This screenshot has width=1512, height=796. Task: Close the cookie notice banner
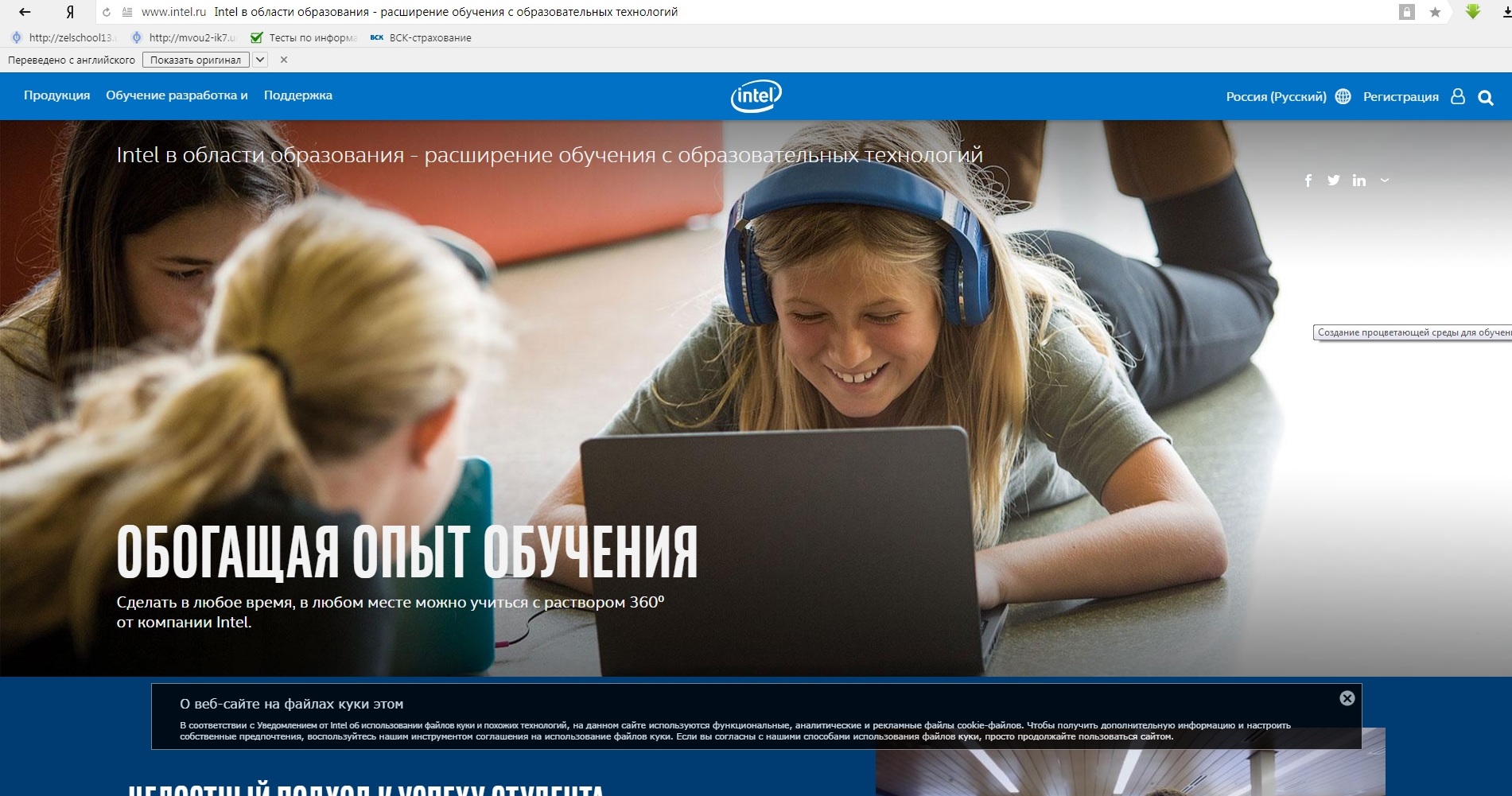pos(1347,698)
